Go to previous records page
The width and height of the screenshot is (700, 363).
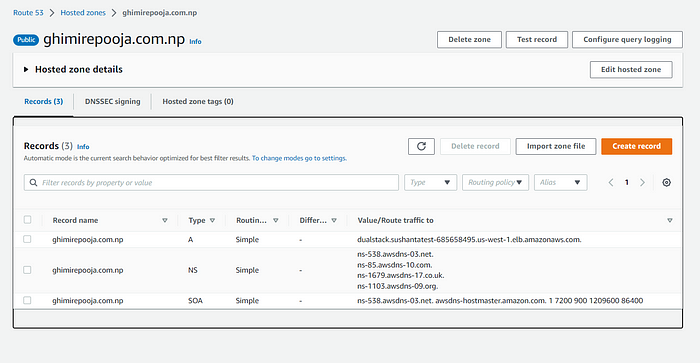611,183
